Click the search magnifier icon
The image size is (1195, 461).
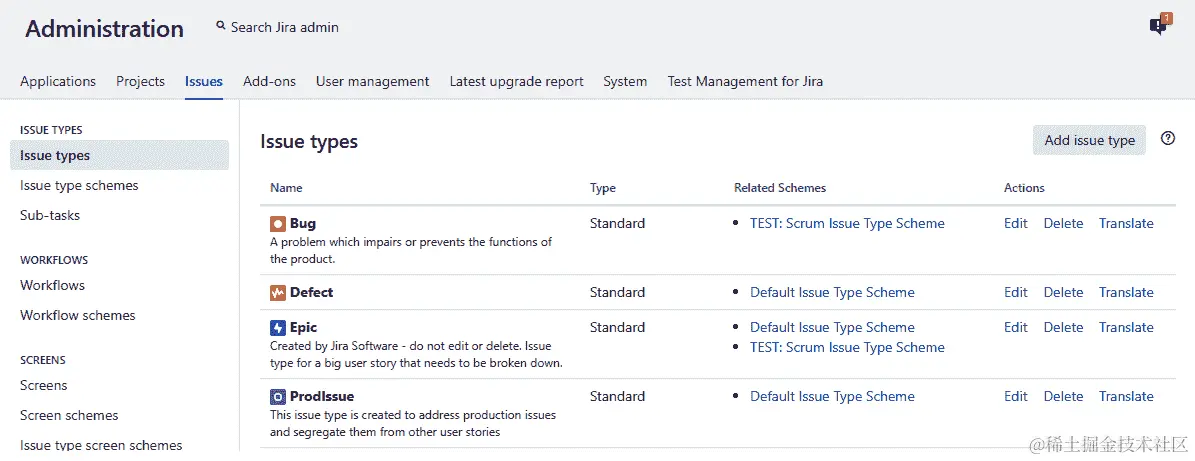[x=221, y=27]
